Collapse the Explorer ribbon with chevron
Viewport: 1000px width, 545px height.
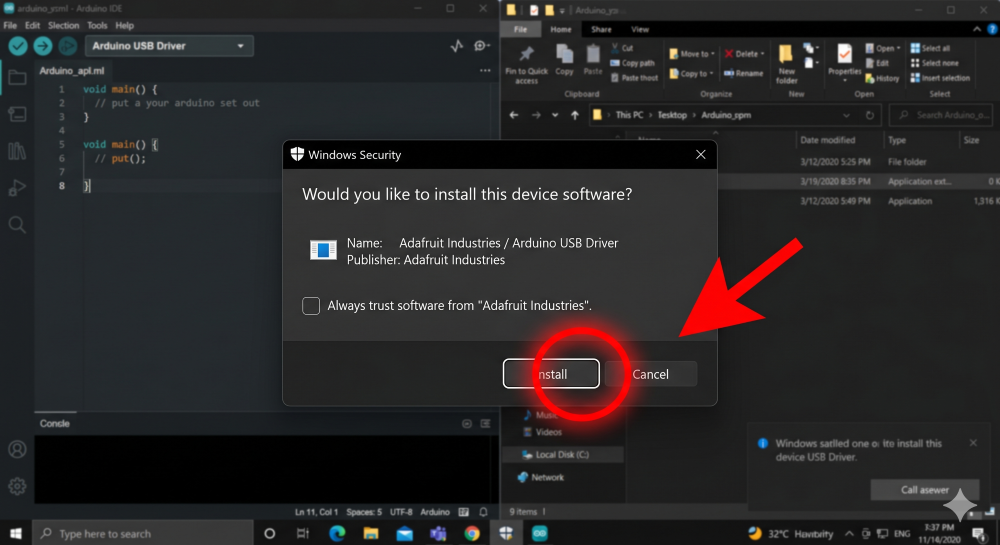(976, 29)
